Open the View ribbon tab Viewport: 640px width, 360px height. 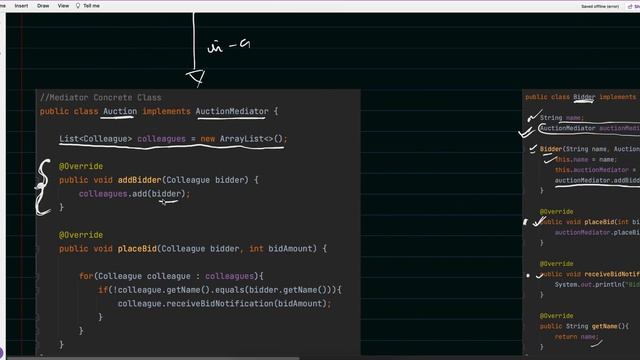point(63,6)
